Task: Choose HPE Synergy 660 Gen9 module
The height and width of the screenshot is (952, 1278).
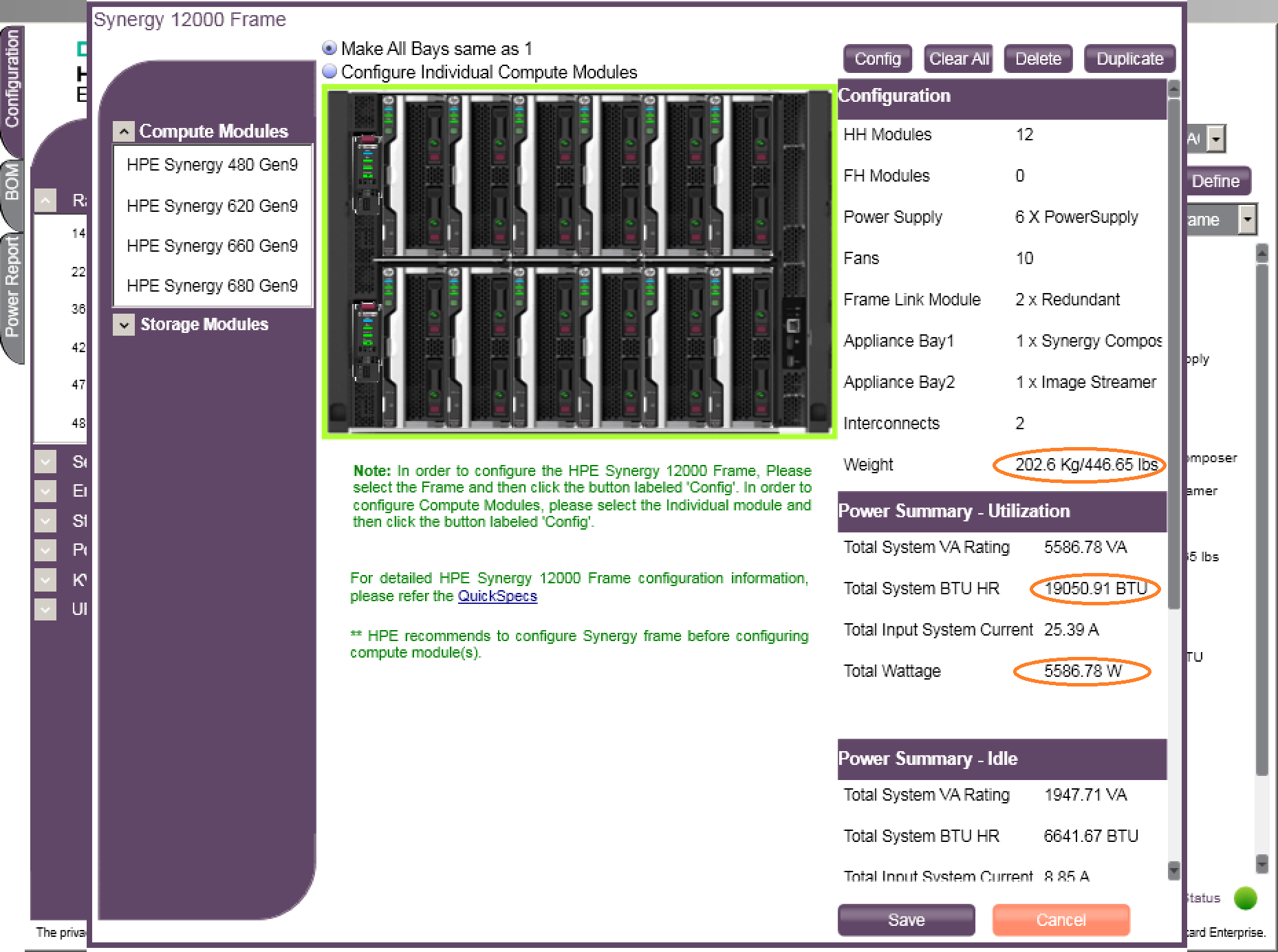Action: click(212, 246)
